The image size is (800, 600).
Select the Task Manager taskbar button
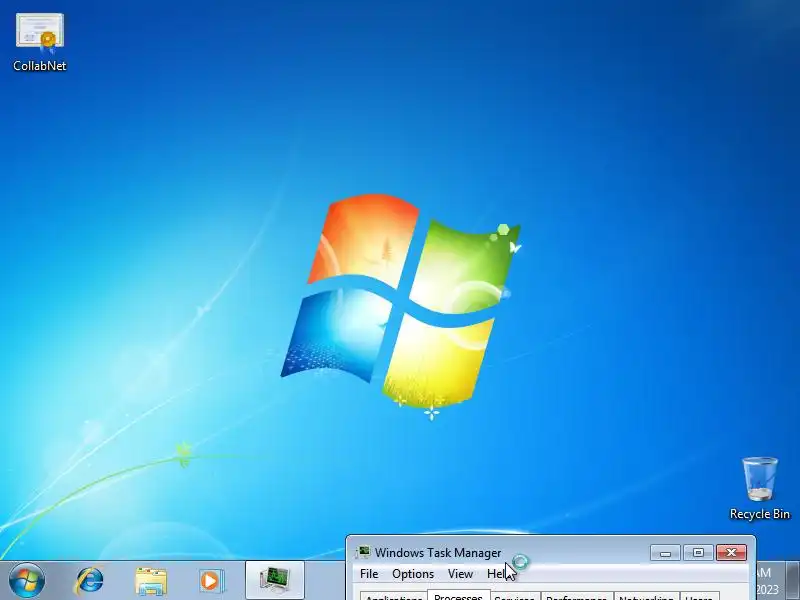[275, 580]
